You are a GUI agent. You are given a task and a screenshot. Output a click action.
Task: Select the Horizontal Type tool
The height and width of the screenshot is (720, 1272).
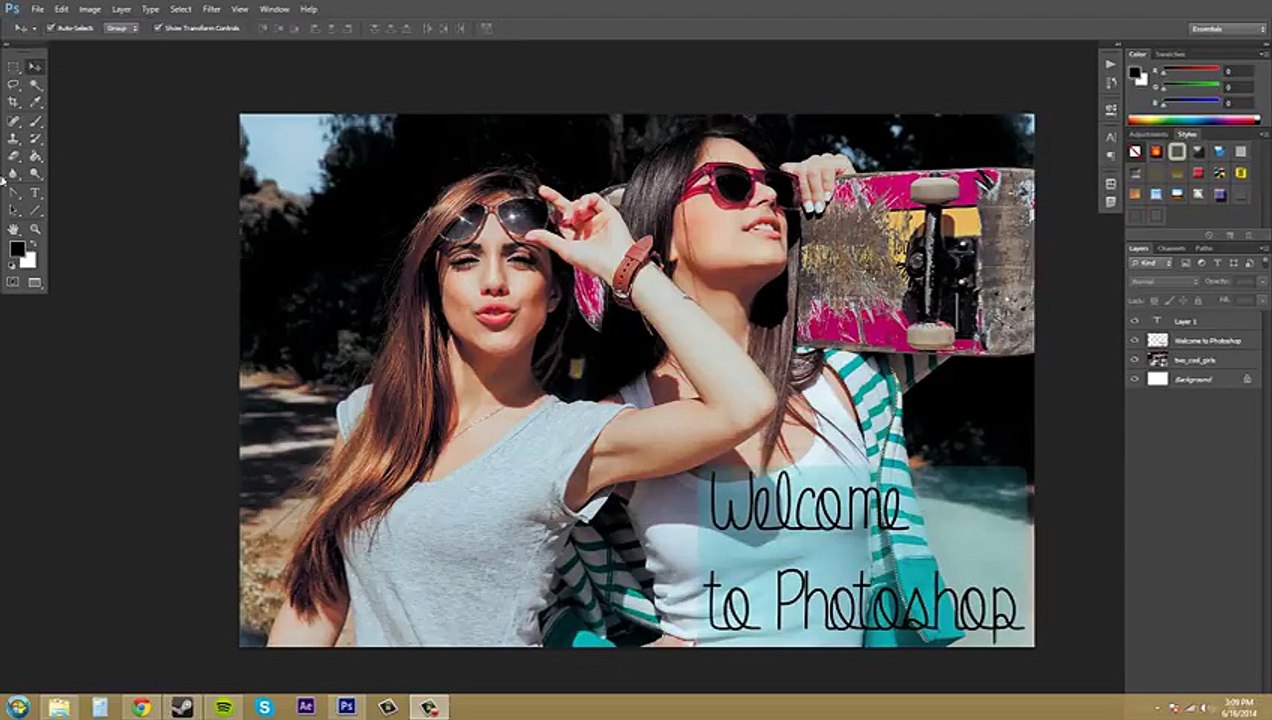(35, 192)
